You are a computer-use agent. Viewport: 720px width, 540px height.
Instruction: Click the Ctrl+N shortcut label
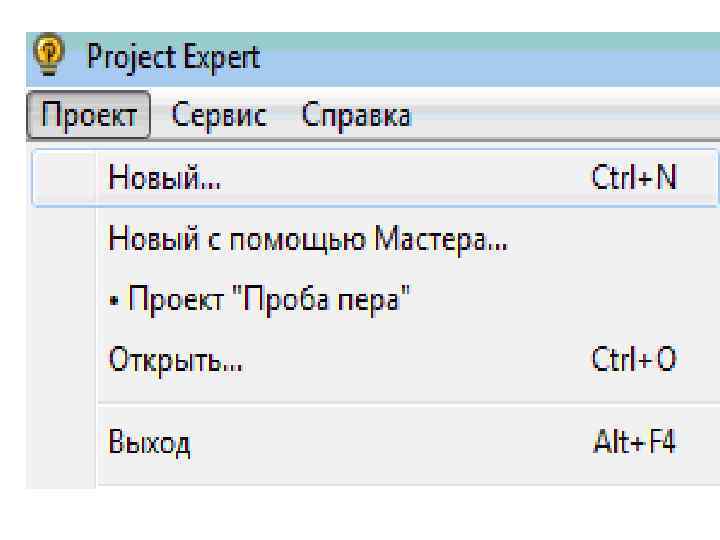[634, 178]
